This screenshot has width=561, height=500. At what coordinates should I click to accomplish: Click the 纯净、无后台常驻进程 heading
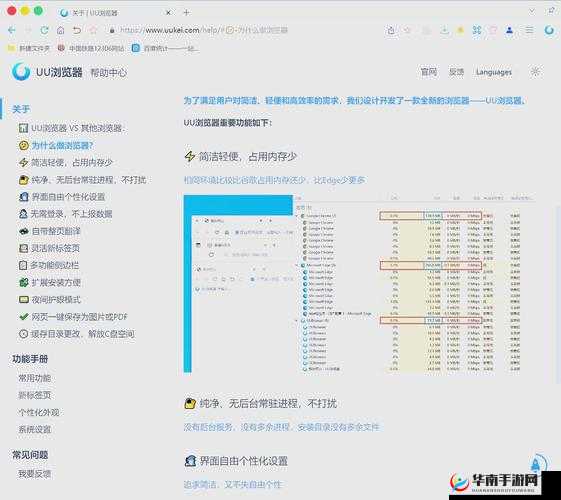point(268,403)
